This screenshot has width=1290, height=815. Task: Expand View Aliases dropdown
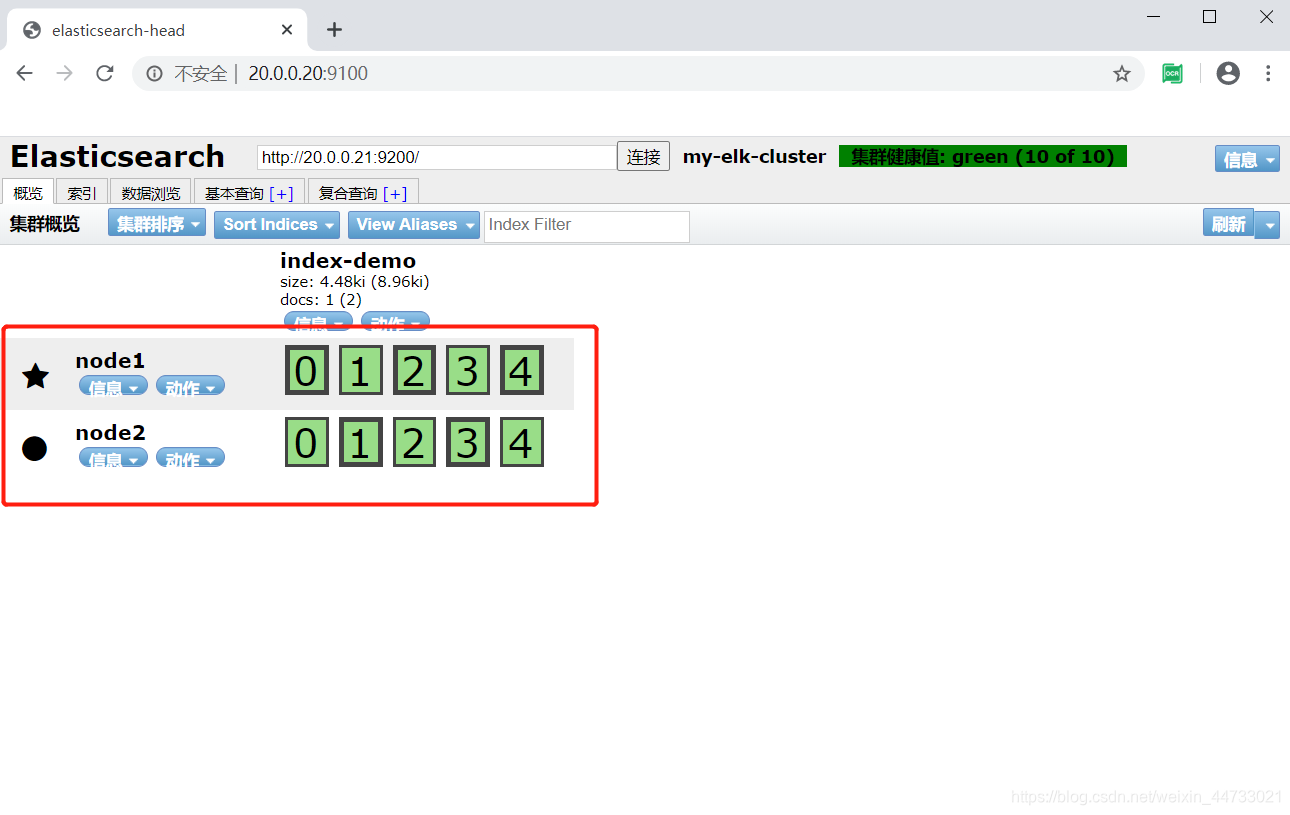pyautogui.click(x=414, y=224)
